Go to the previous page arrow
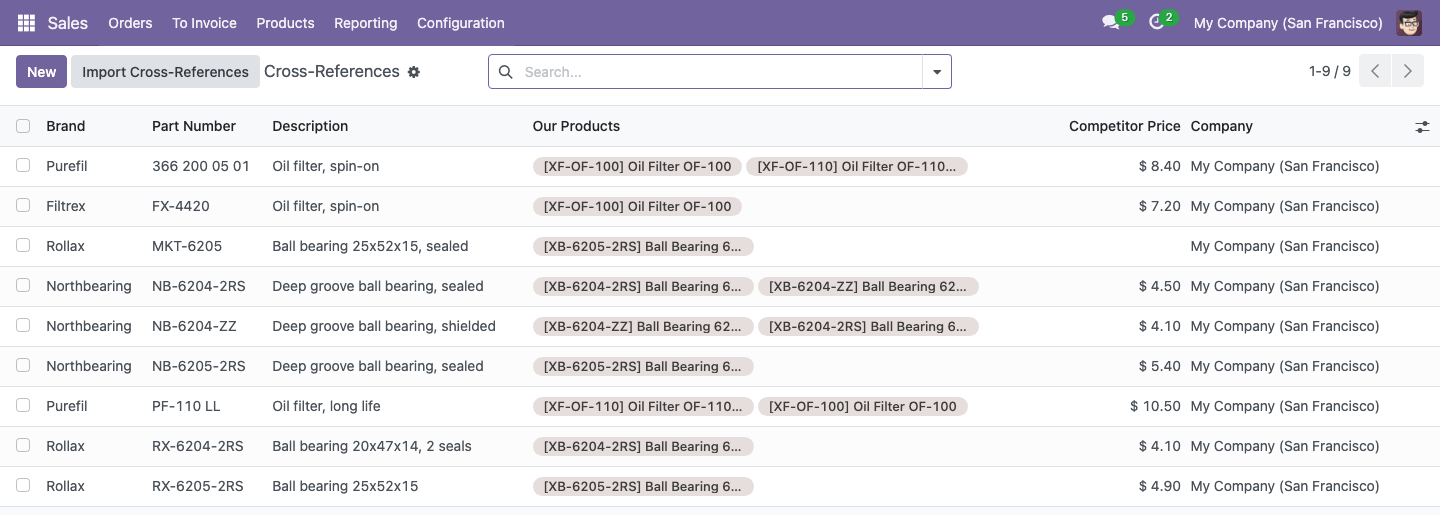 pyautogui.click(x=1375, y=71)
